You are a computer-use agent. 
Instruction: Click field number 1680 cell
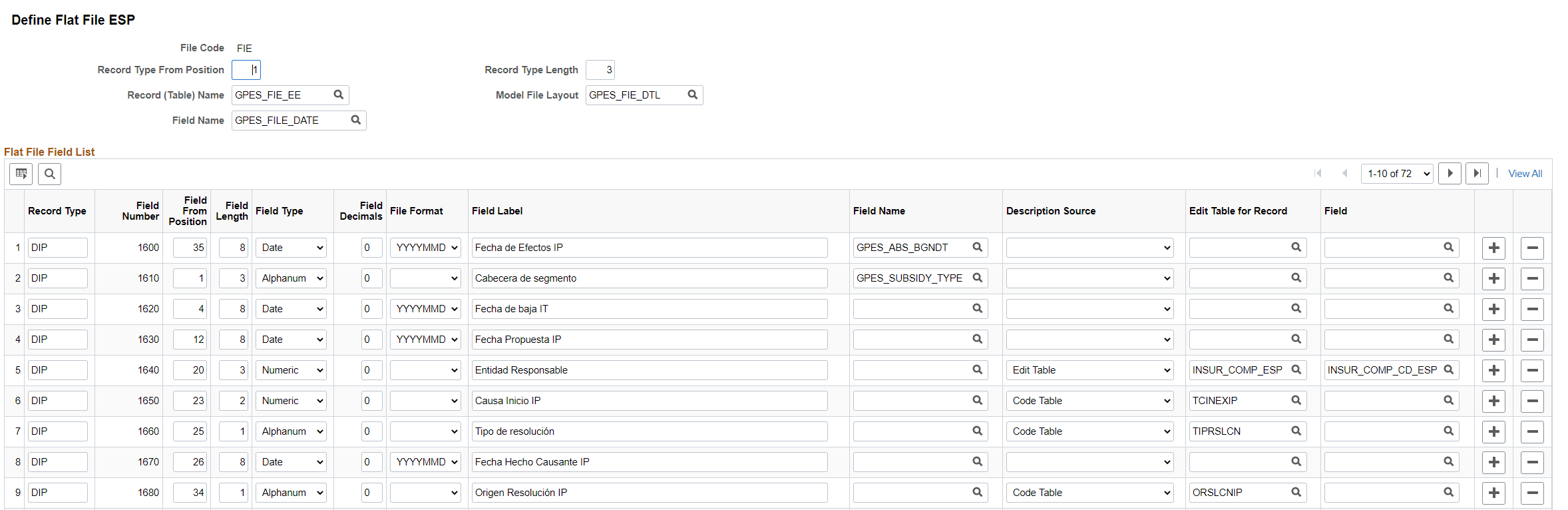pos(148,493)
